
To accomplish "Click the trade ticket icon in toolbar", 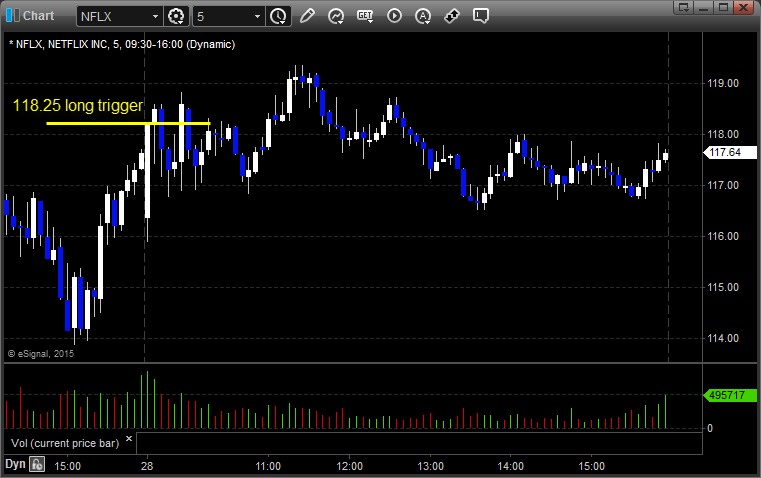I will [452, 16].
